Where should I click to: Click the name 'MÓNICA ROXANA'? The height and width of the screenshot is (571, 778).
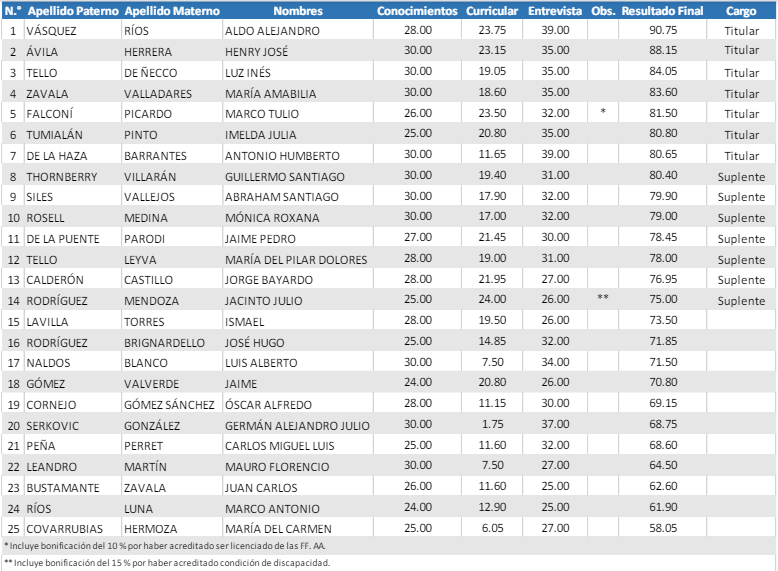tap(272, 218)
